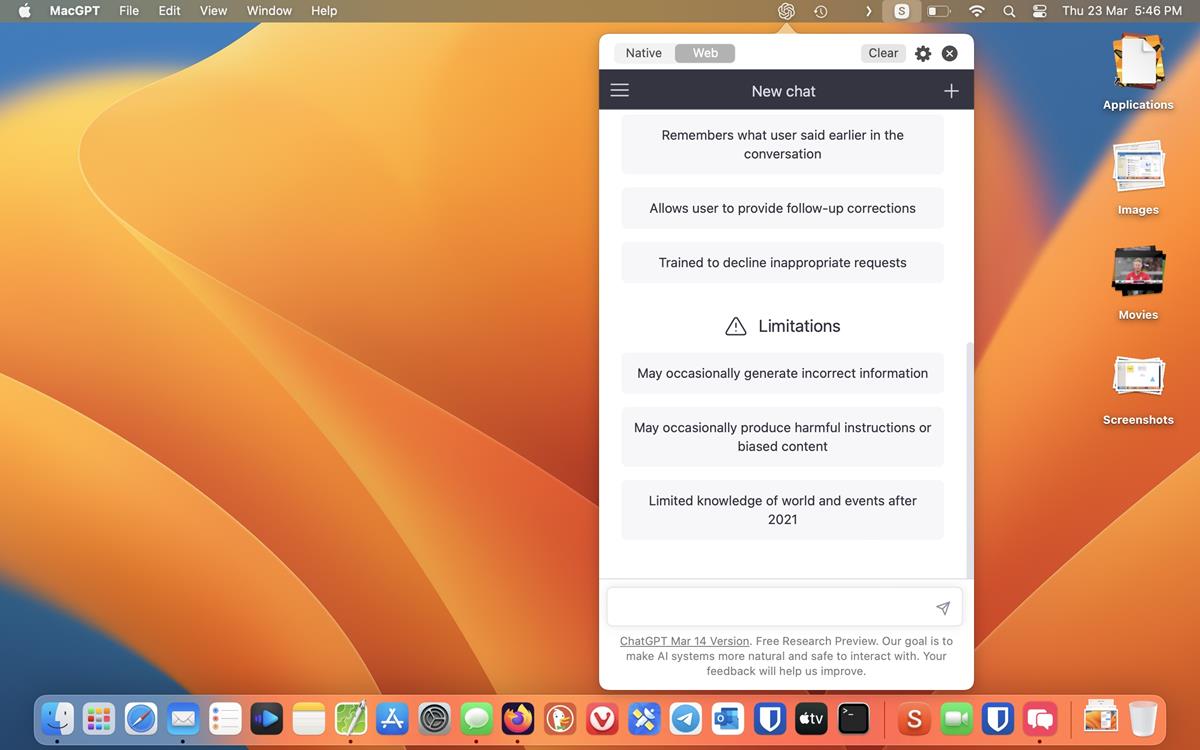1200x750 pixels.
Task: Open the ChatGPT Mar 14 Version link
Action: 684,641
